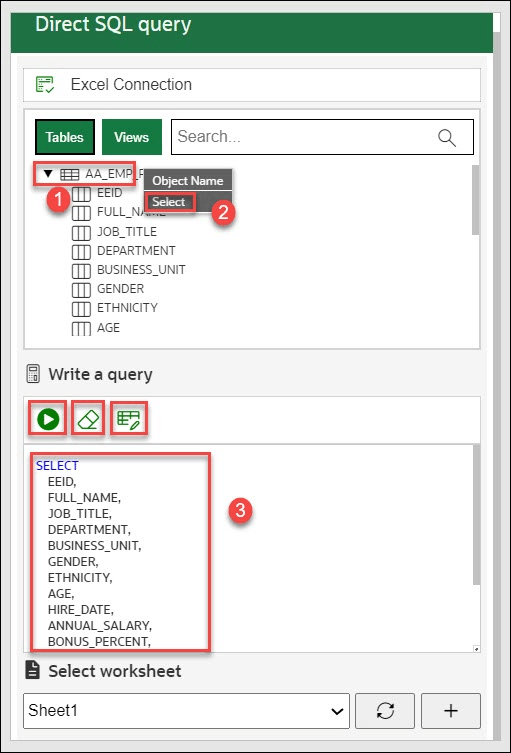Viewport: 511px width, 753px height.
Task: Click the query editor vertical scrollbar
Action: click(476, 515)
